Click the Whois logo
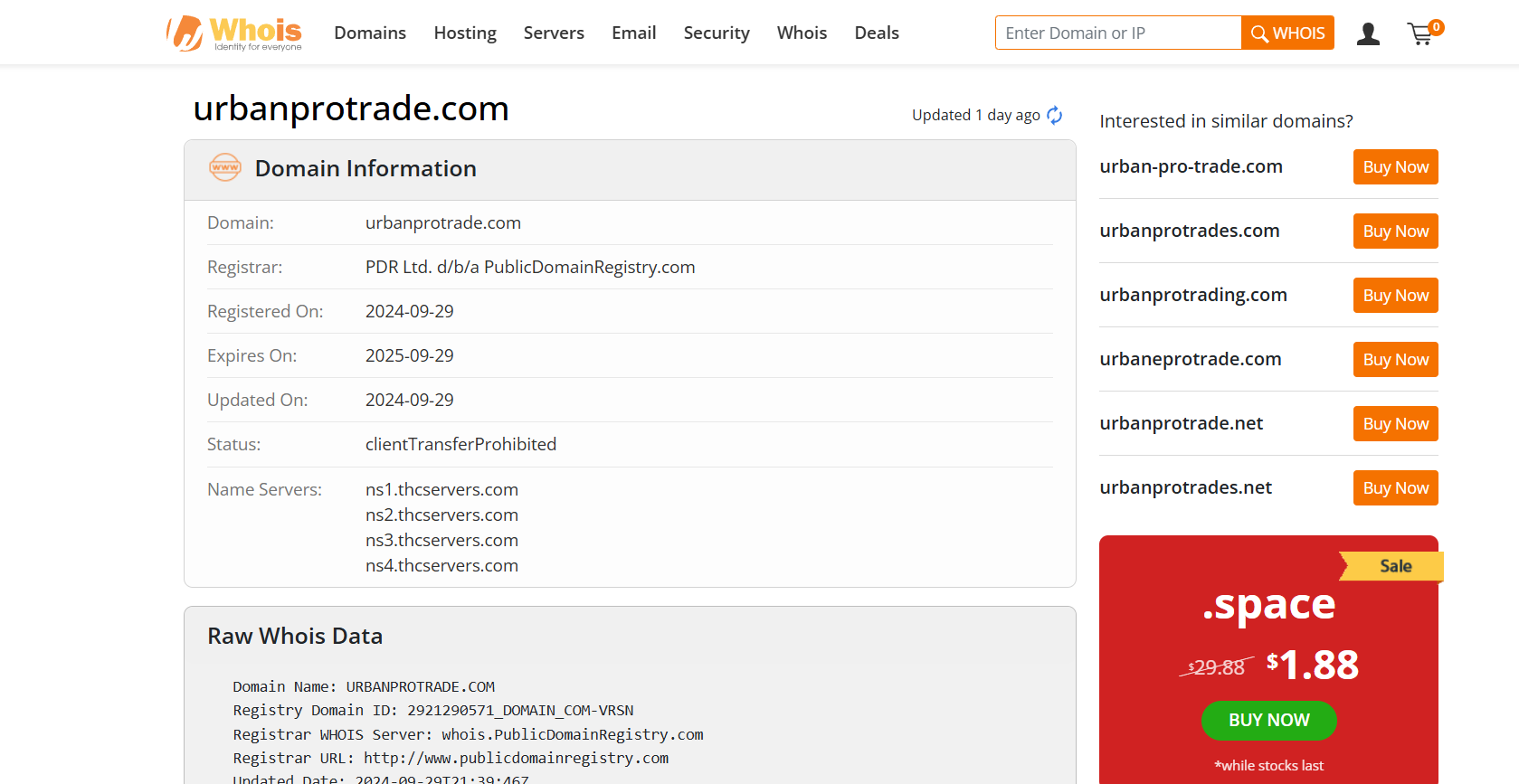 coord(234,33)
